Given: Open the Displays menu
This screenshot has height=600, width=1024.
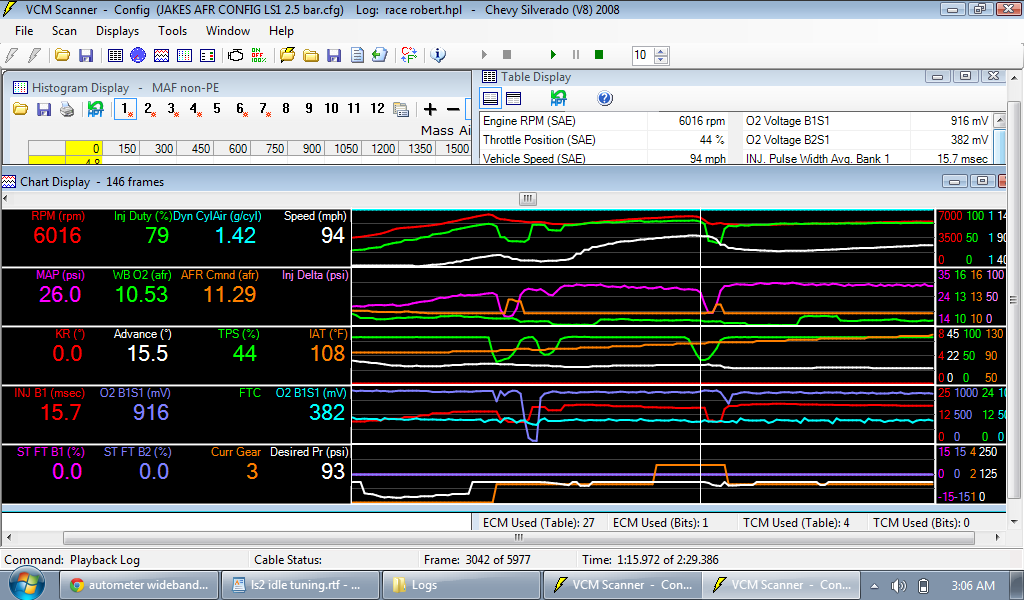Looking at the screenshot, I should [118, 31].
